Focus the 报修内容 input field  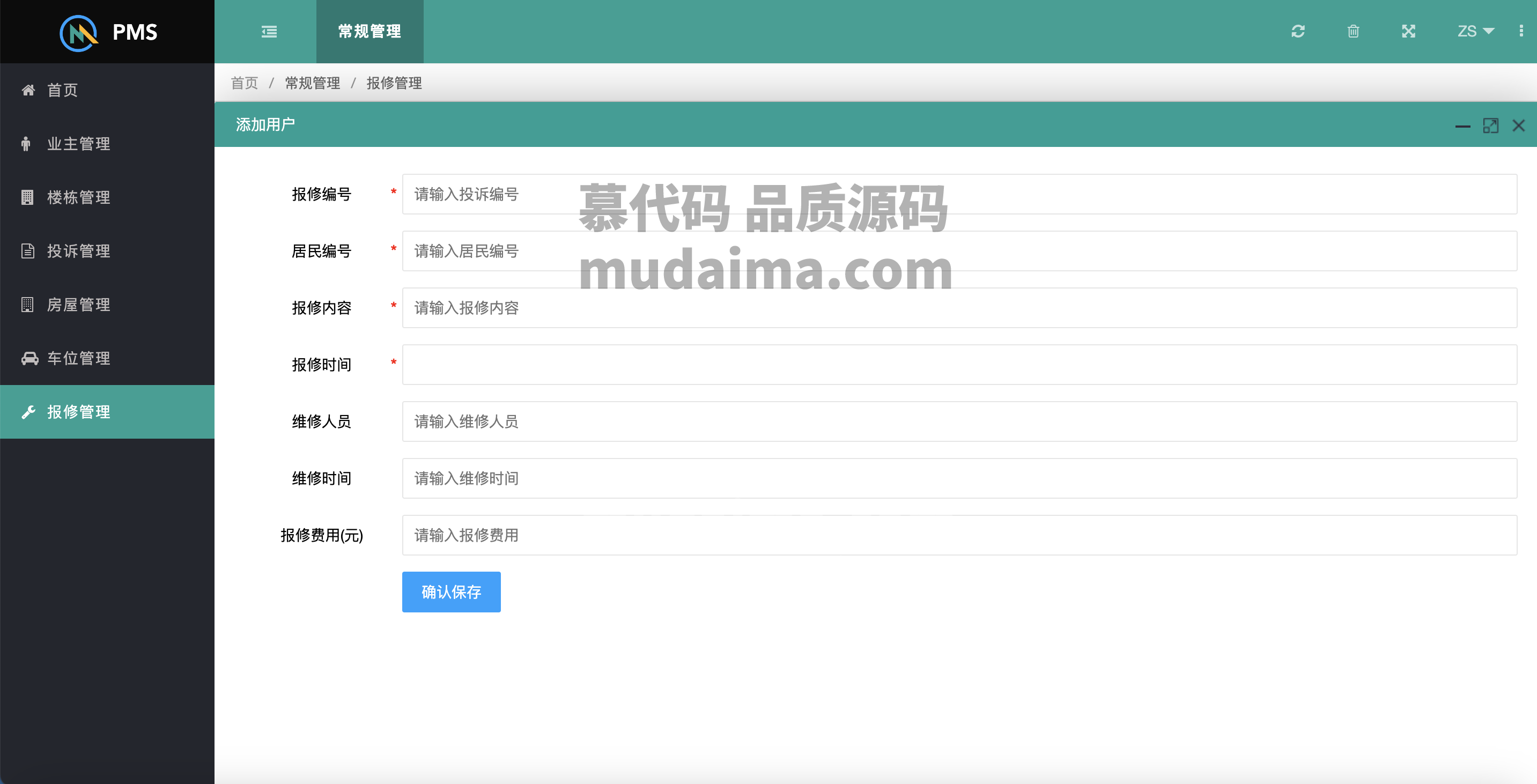click(x=959, y=308)
